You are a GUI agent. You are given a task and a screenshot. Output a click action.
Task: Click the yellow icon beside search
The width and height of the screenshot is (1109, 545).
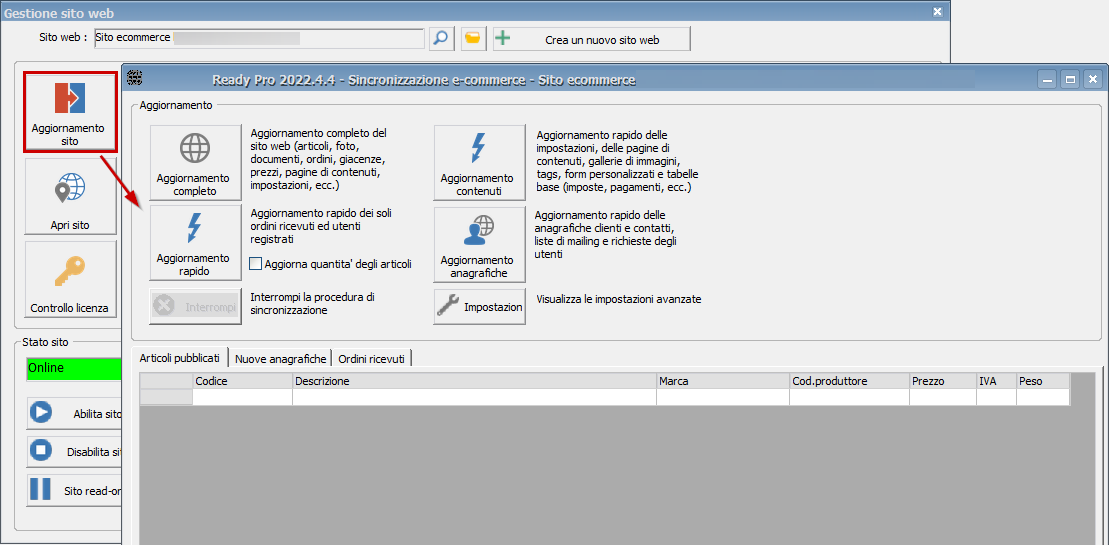tap(473, 39)
